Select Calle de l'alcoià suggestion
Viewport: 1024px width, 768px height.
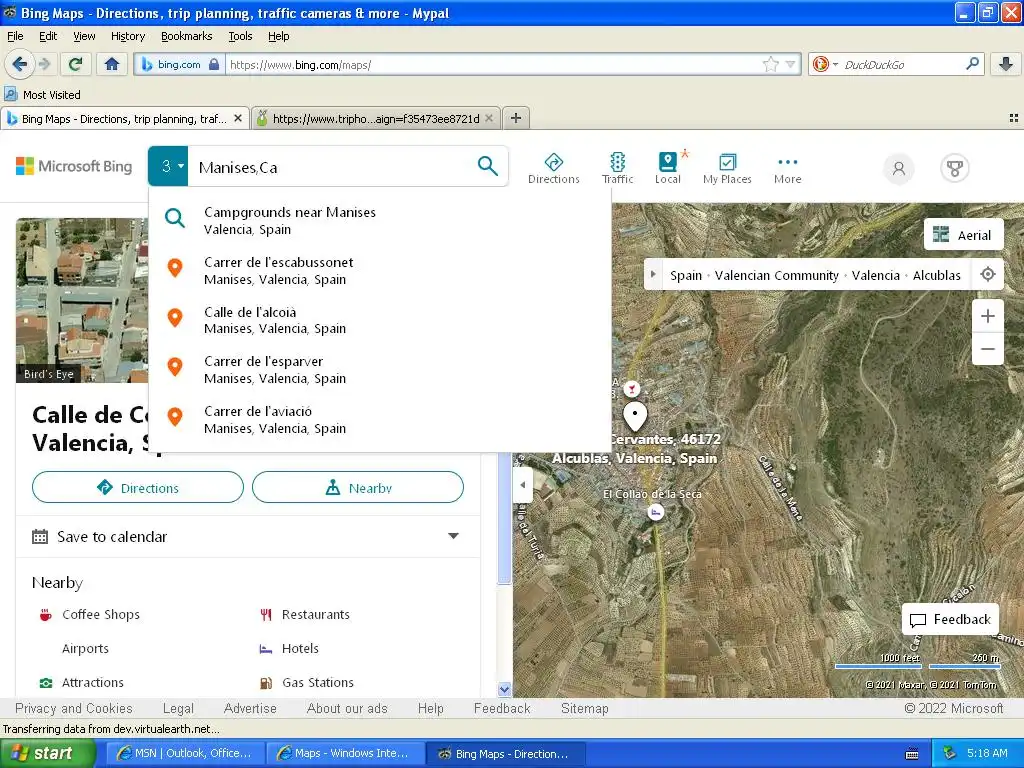coord(380,320)
